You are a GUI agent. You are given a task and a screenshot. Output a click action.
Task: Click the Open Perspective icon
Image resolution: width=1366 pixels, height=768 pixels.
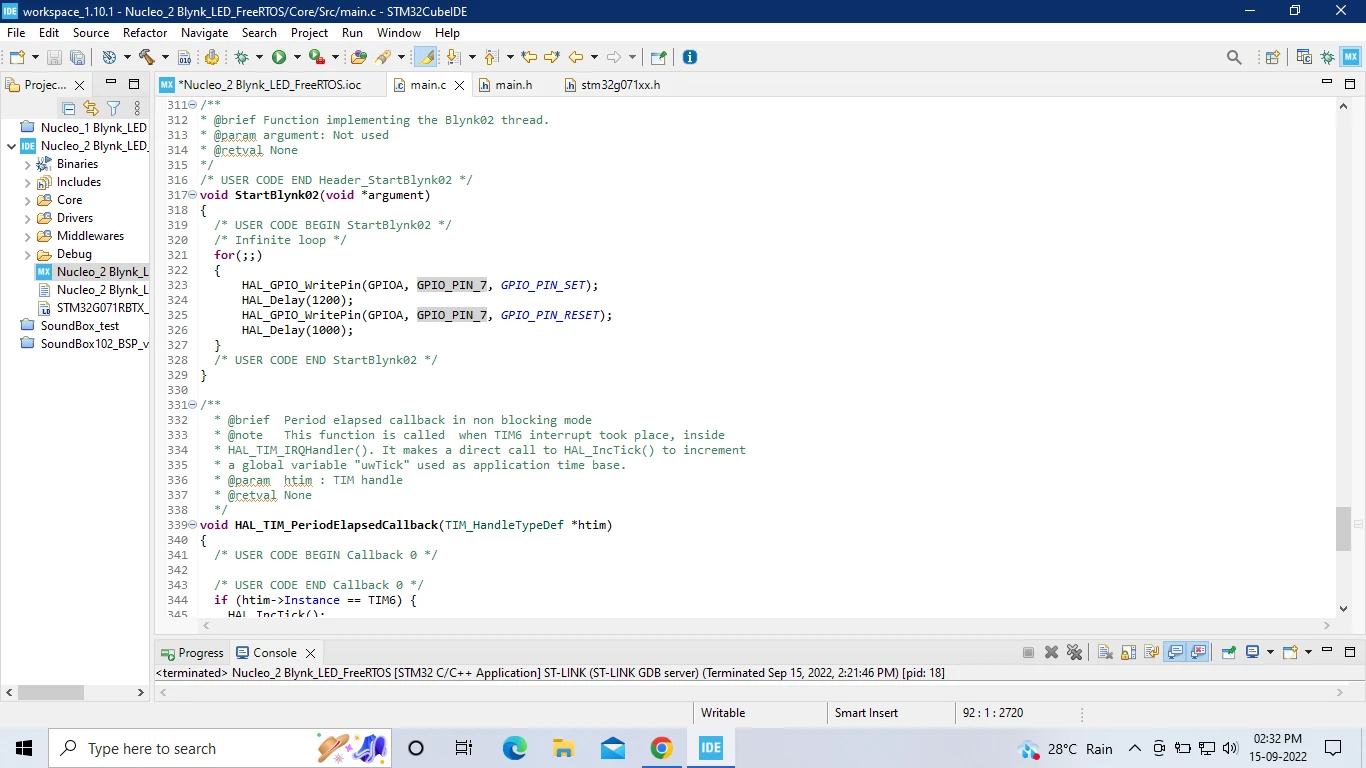pos(1272,57)
